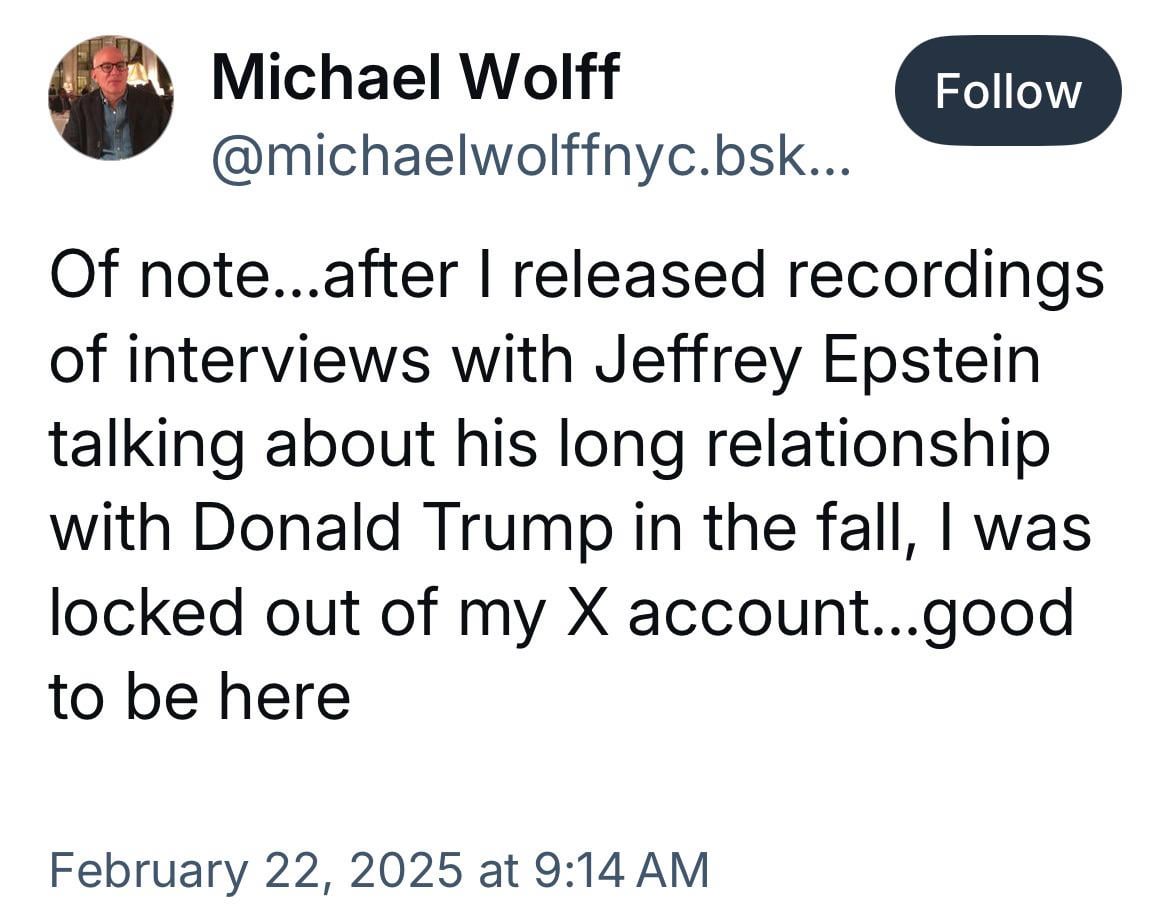Click the last line 'to be here'
1170x915 pixels.
tap(200, 696)
